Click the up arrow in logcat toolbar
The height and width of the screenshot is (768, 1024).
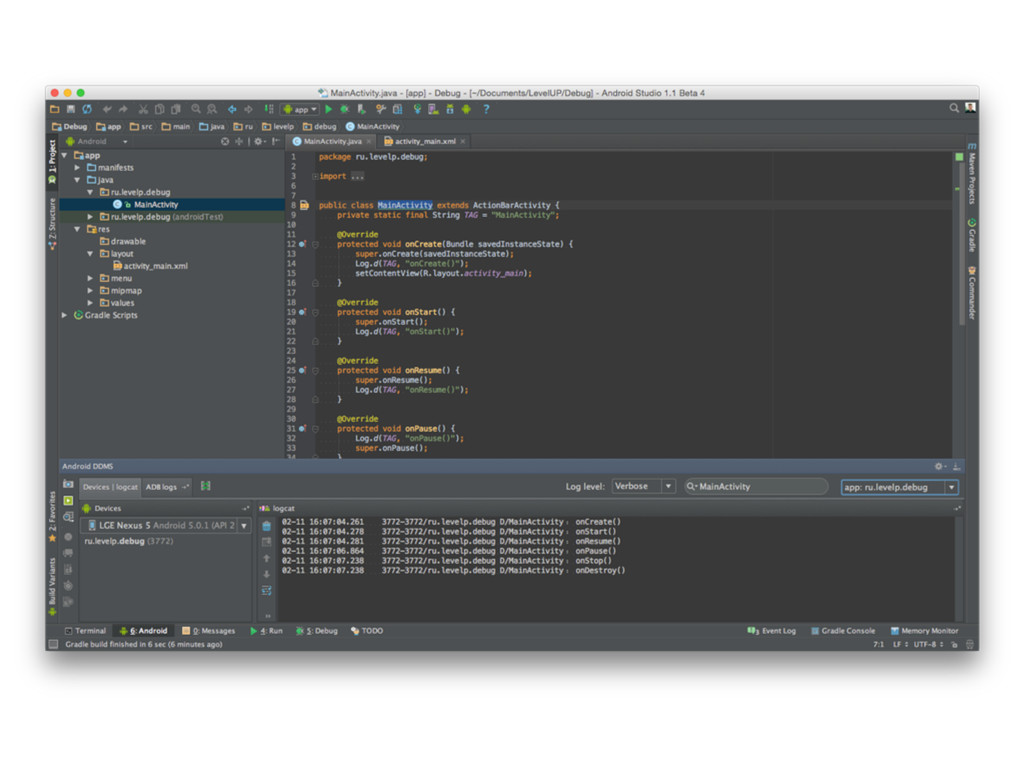click(266, 558)
